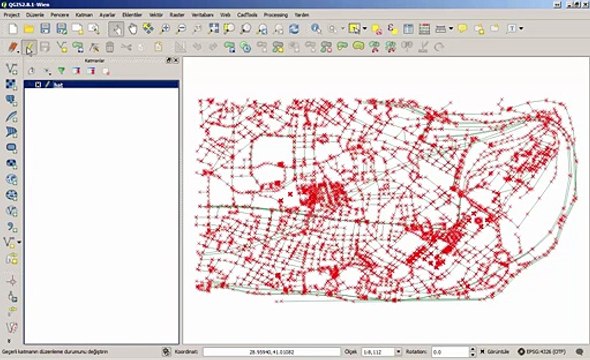Image resolution: width=590 pixels, height=360 pixels.
Task: Open the new layer sidebar dropdown arrow
Action: 19,242
